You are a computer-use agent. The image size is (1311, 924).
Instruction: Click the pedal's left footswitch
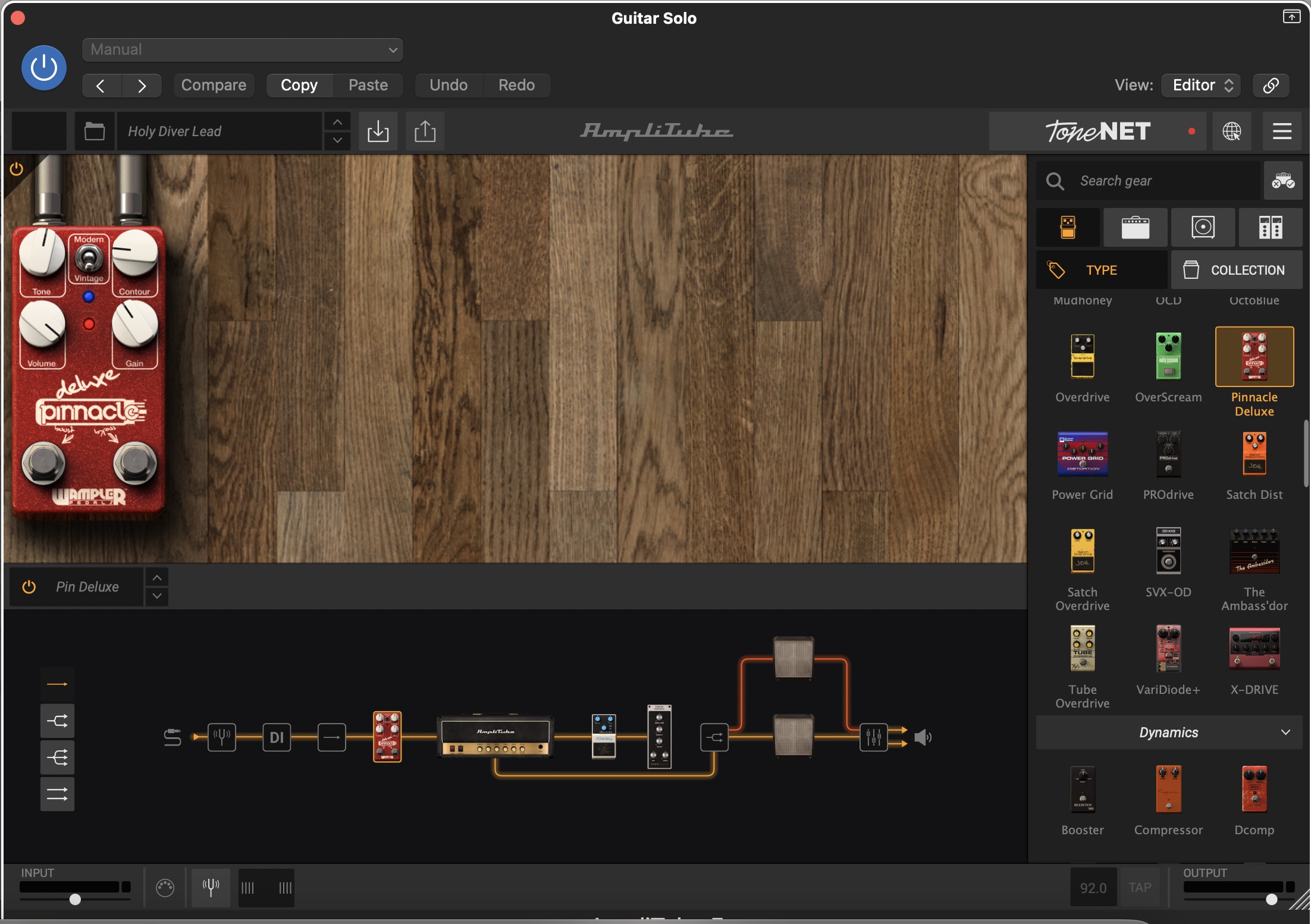click(x=42, y=463)
